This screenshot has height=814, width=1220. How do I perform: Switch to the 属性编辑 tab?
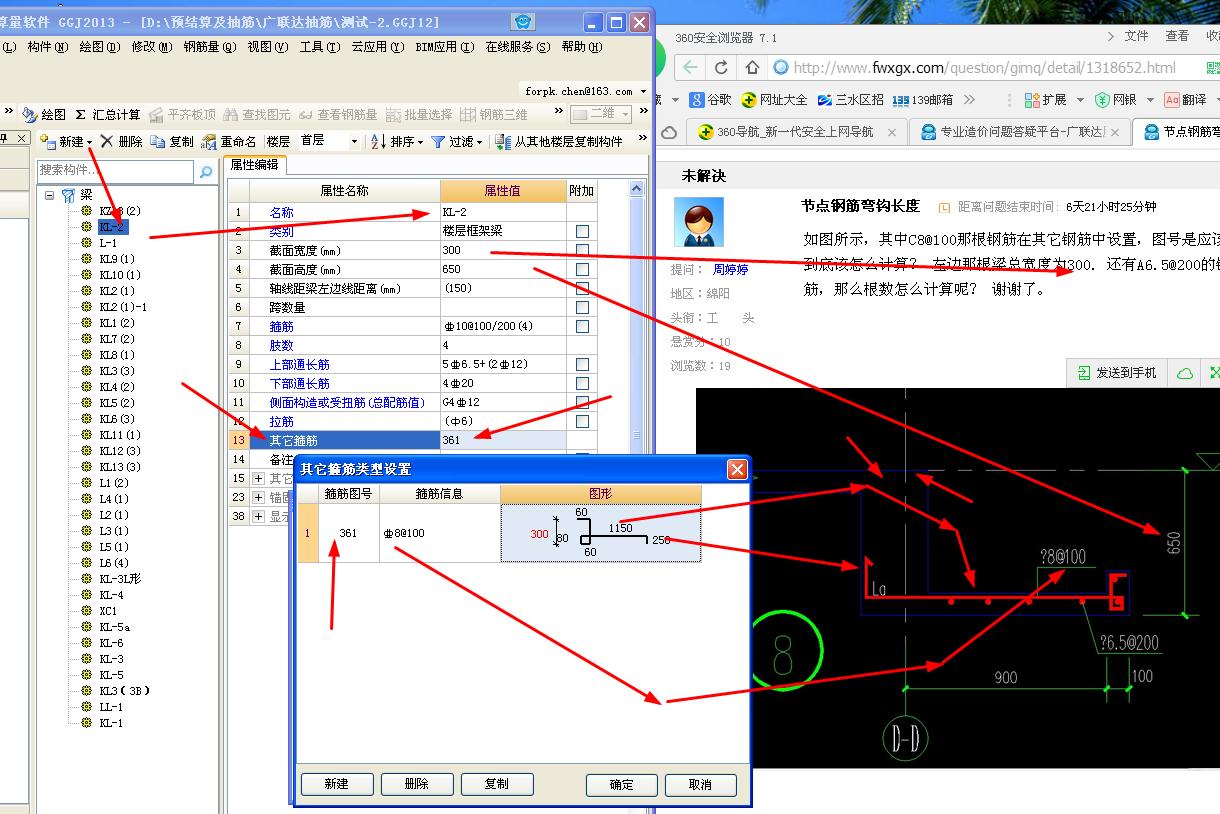[254, 164]
